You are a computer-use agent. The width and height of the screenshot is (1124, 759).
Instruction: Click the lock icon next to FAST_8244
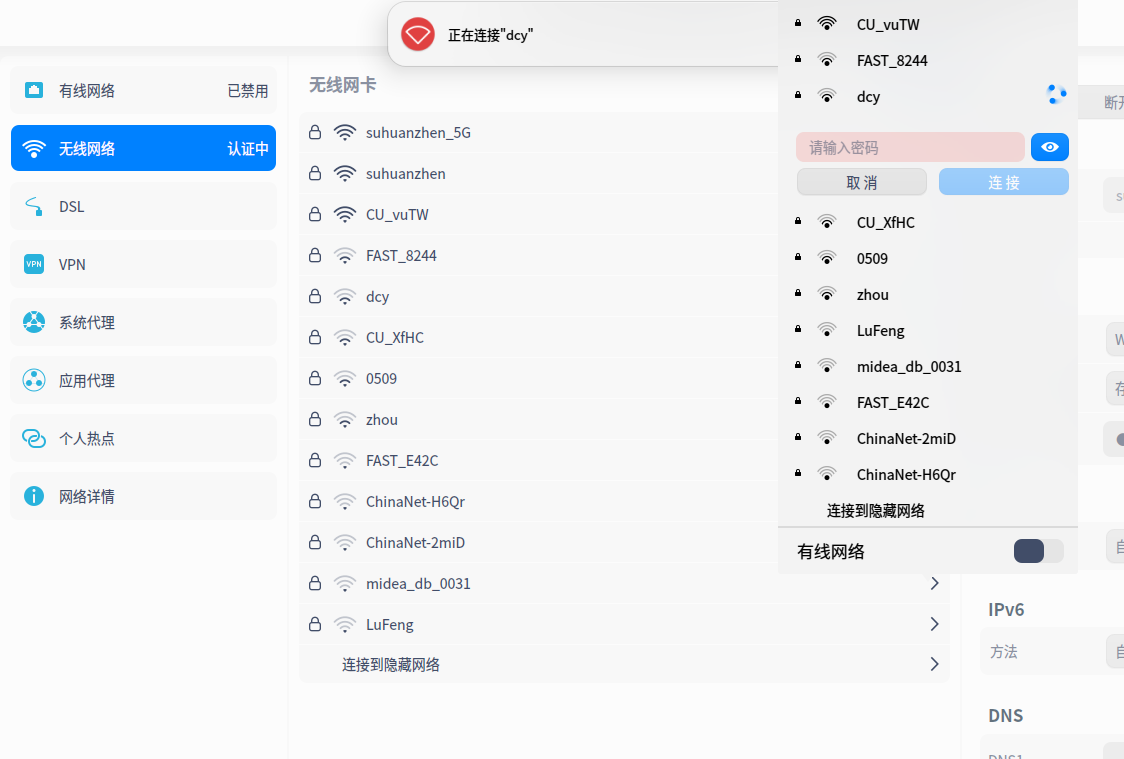click(314, 255)
